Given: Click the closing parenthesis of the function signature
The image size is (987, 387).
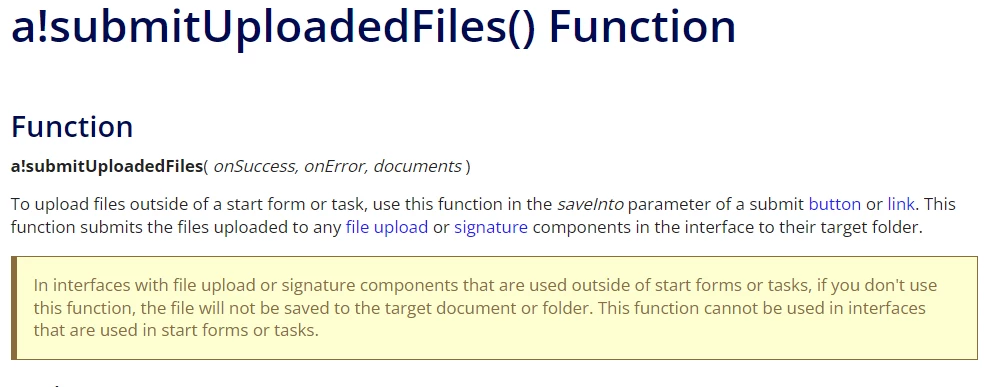Looking at the screenshot, I should tap(467, 166).
